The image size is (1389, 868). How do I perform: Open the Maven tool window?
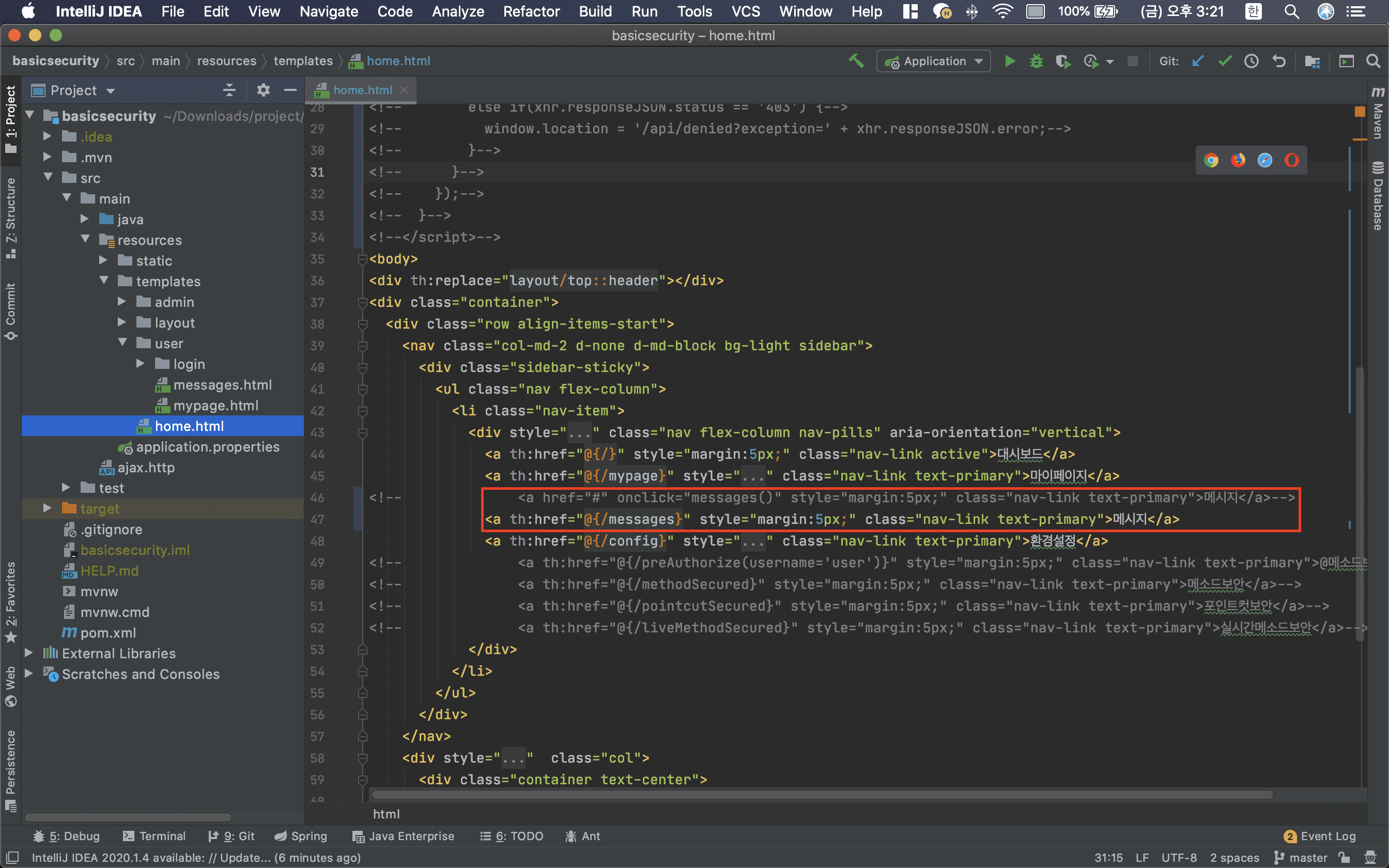pyautogui.click(x=1378, y=112)
